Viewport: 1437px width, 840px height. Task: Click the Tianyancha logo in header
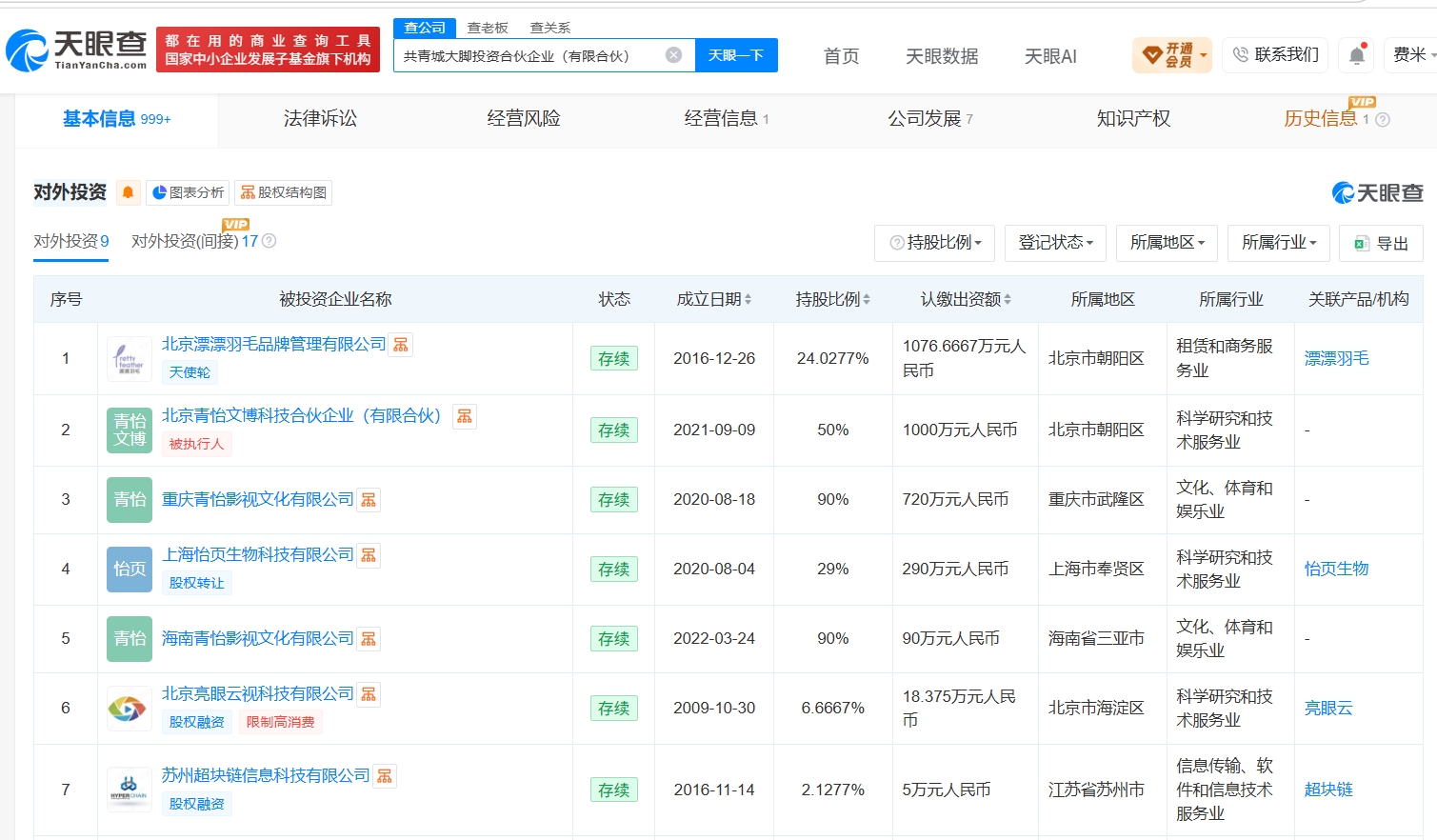[76, 50]
